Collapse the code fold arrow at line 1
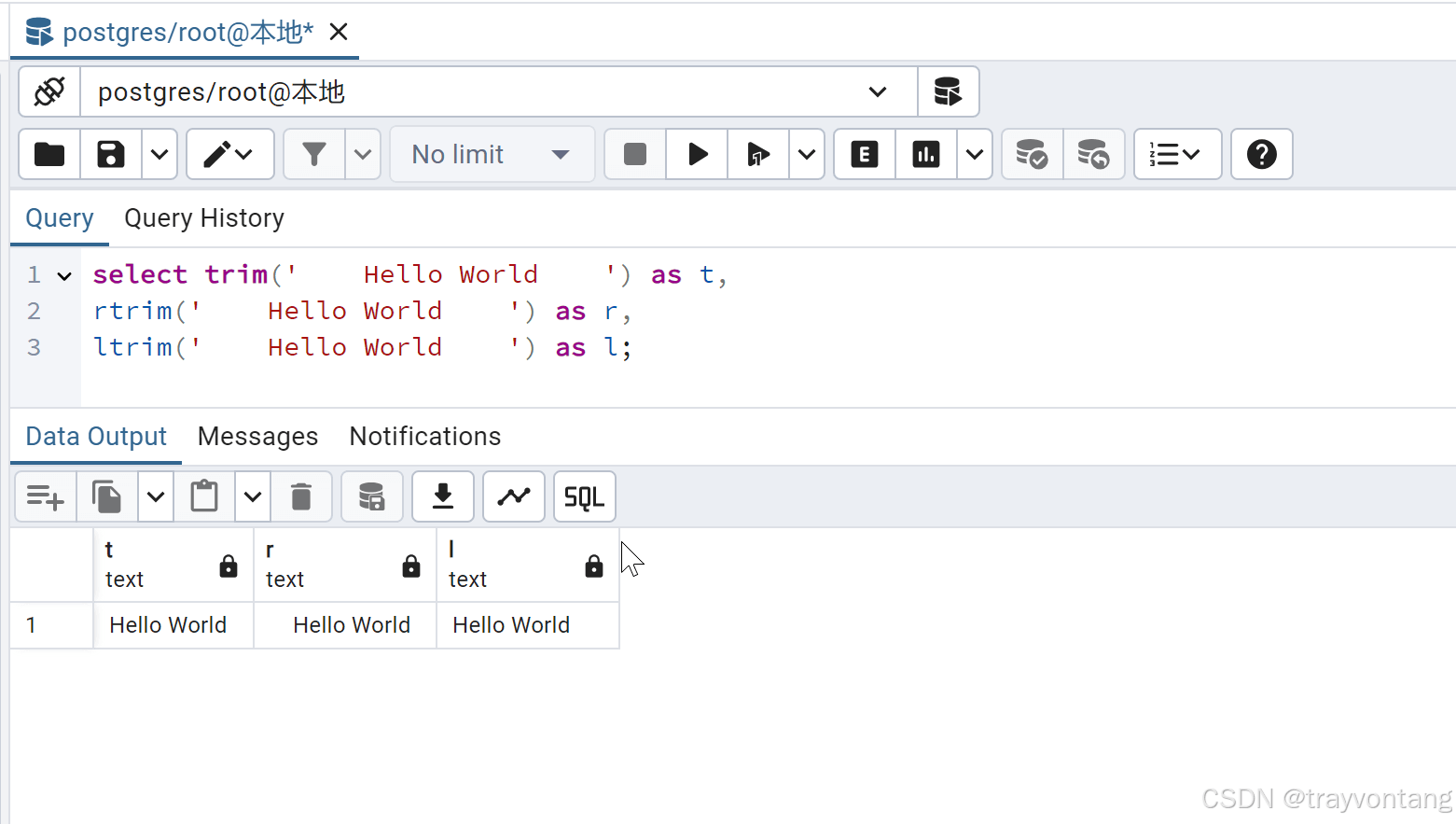The width and height of the screenshot is (1456, 824). (x=64, y=276)
